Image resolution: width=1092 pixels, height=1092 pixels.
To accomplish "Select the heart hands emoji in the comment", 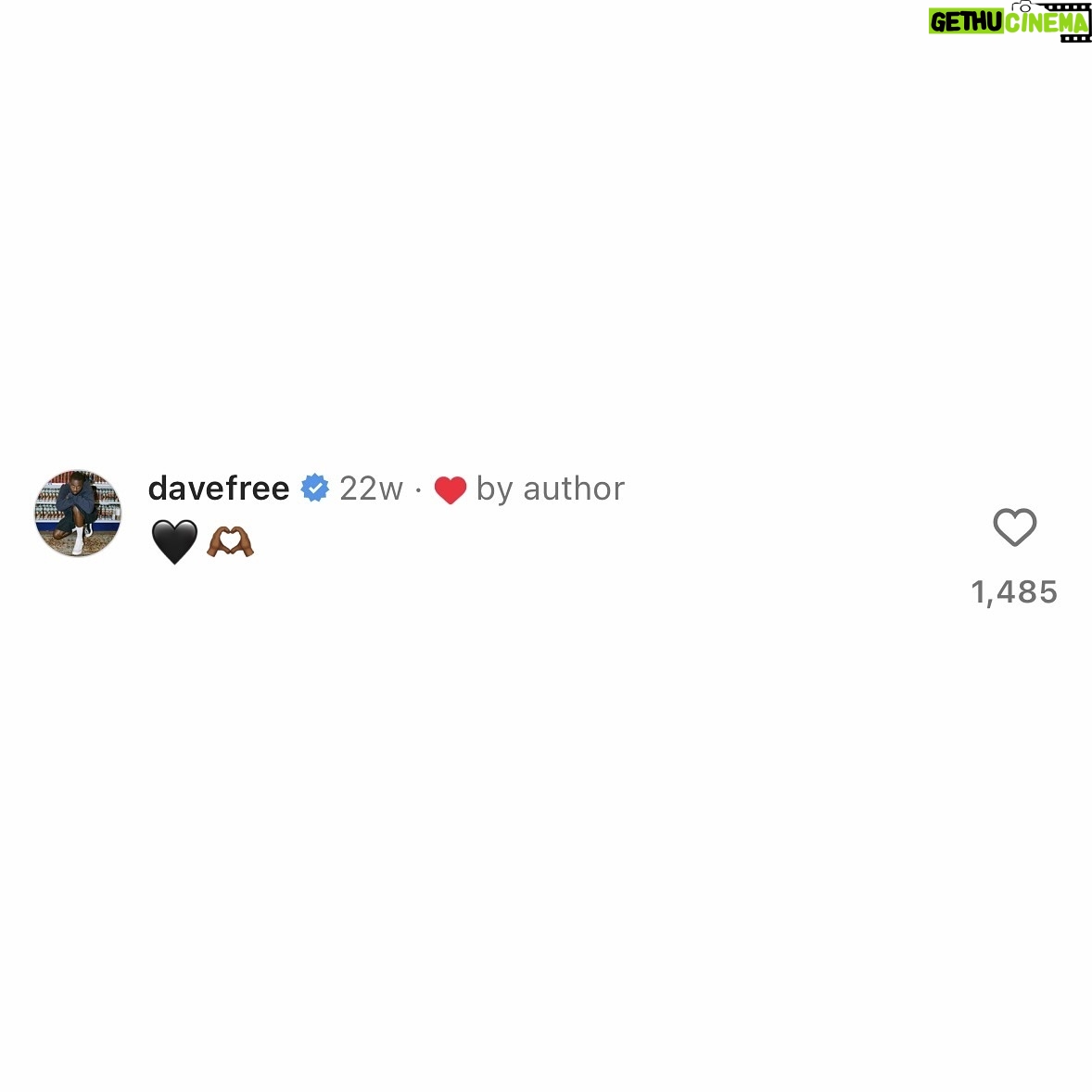I will click(x=230, y=541).
